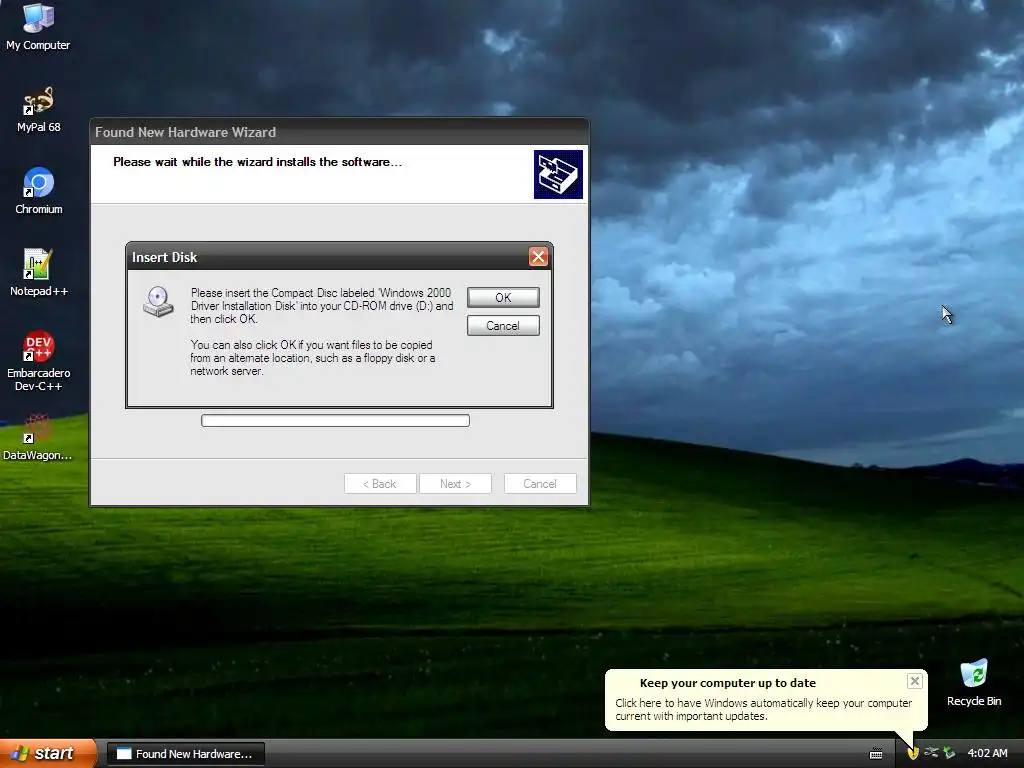Screen dimensions: 1024x768
Task: Click the CD disc icon in Insert Disk
Action: (159, 301)
